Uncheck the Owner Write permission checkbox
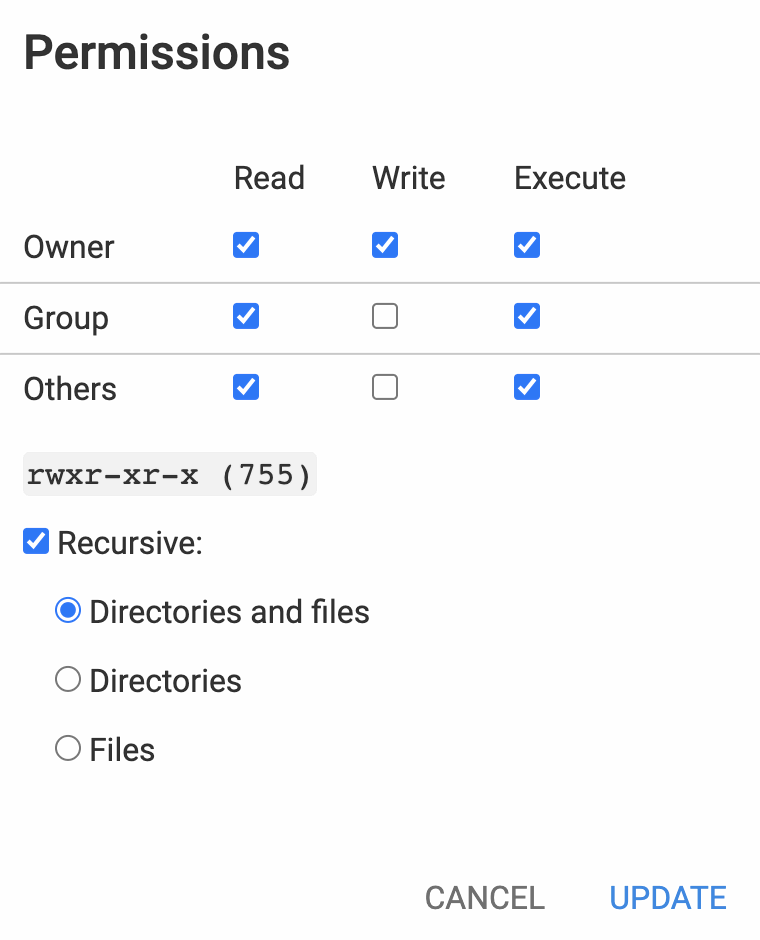The width and height of the screenshot is (760, 940). pos(385,245)
